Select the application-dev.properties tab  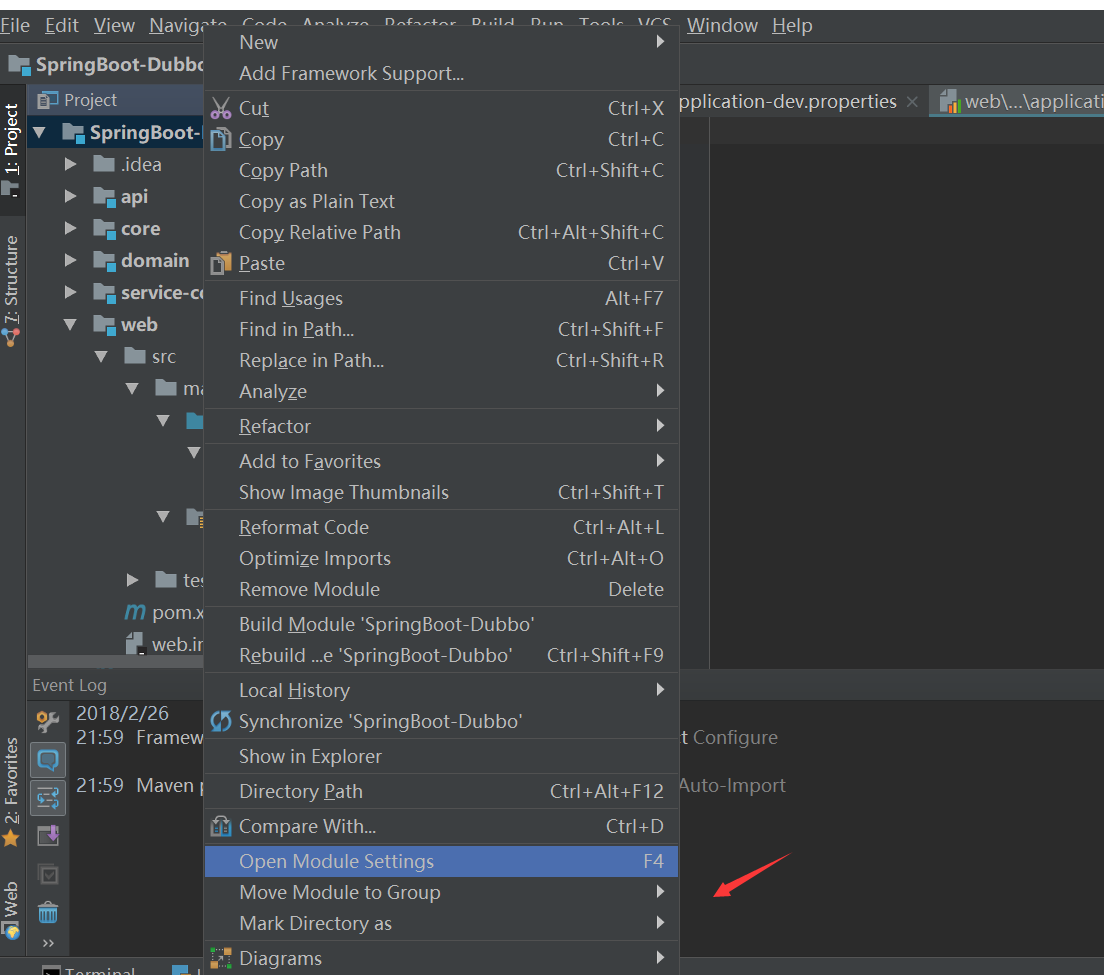(790, 101)
